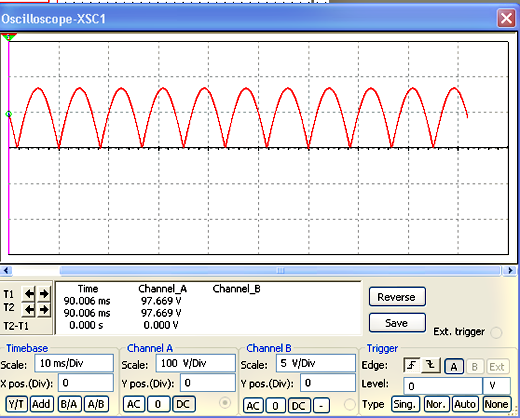This screenshot has width=520, height=418.
Task: Toggle the Channel B radio indicator
Action: tap(349, 404)
